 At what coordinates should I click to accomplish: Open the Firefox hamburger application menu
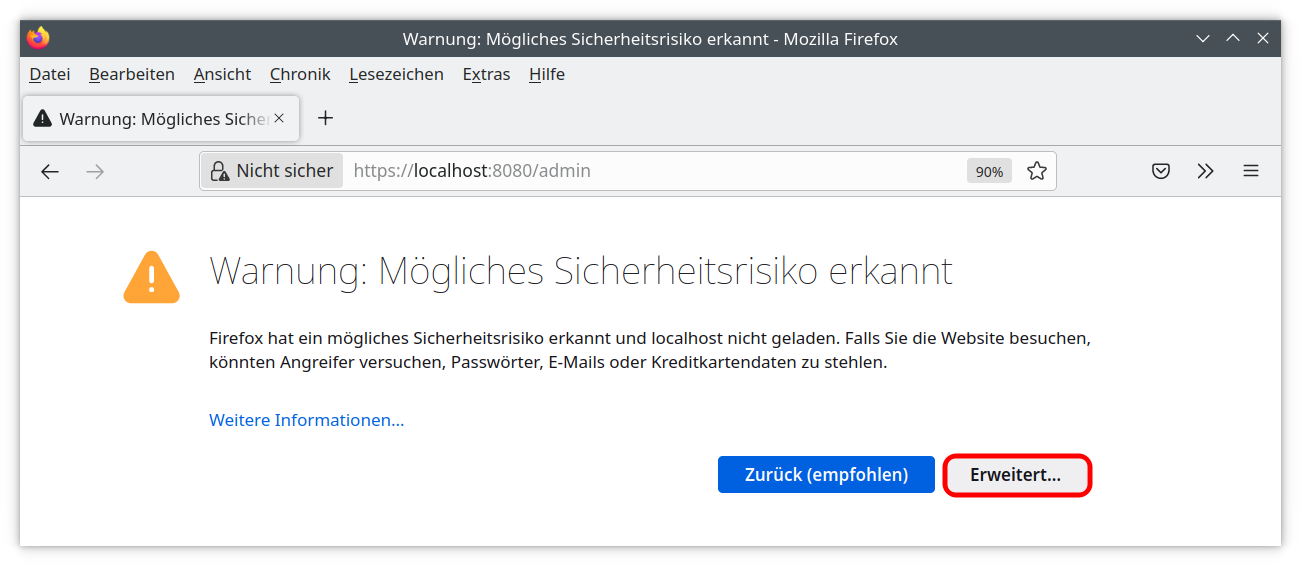coord(1251,171)
